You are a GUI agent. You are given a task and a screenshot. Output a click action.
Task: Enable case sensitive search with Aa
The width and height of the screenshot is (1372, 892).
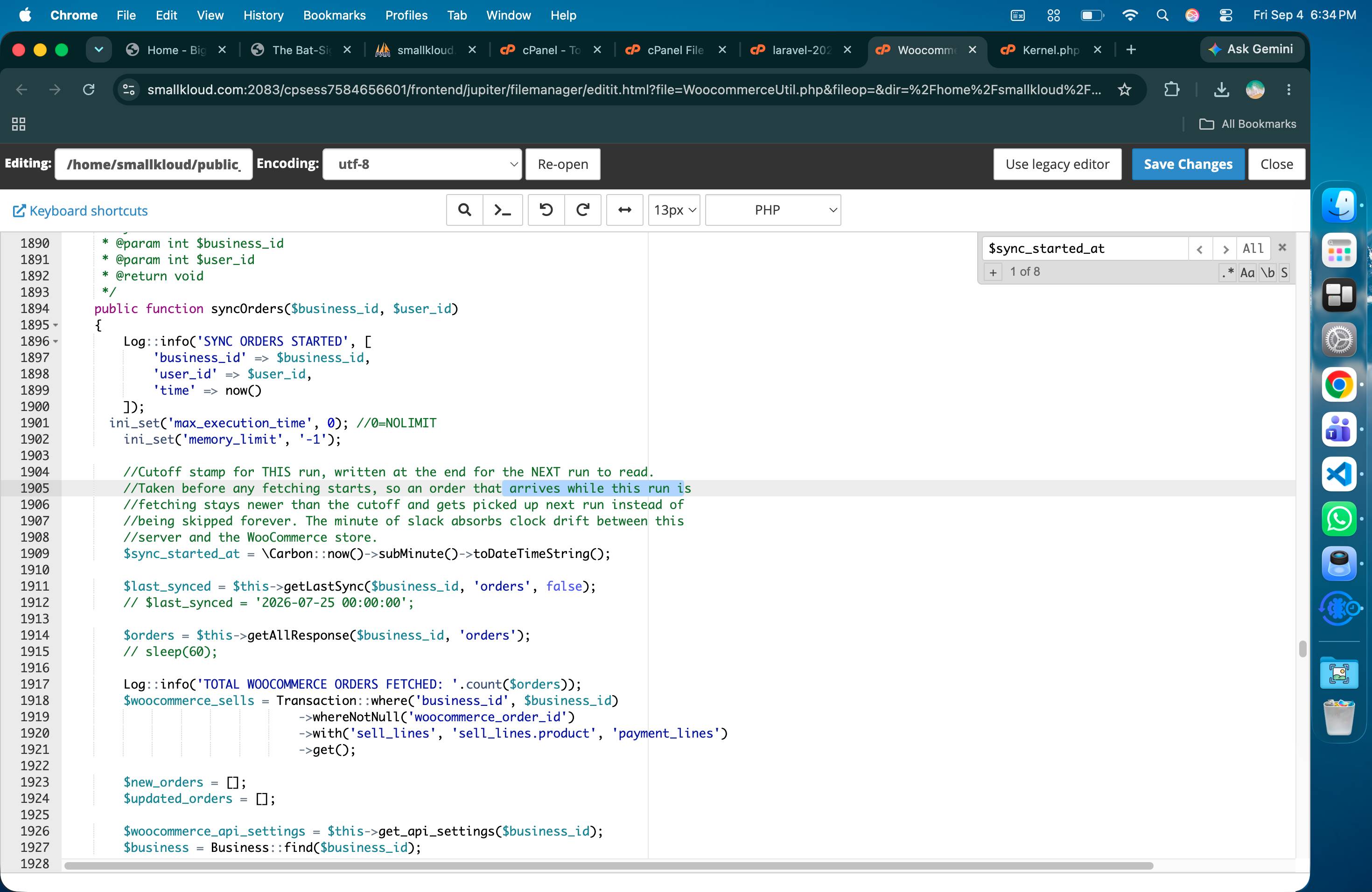1247,272
